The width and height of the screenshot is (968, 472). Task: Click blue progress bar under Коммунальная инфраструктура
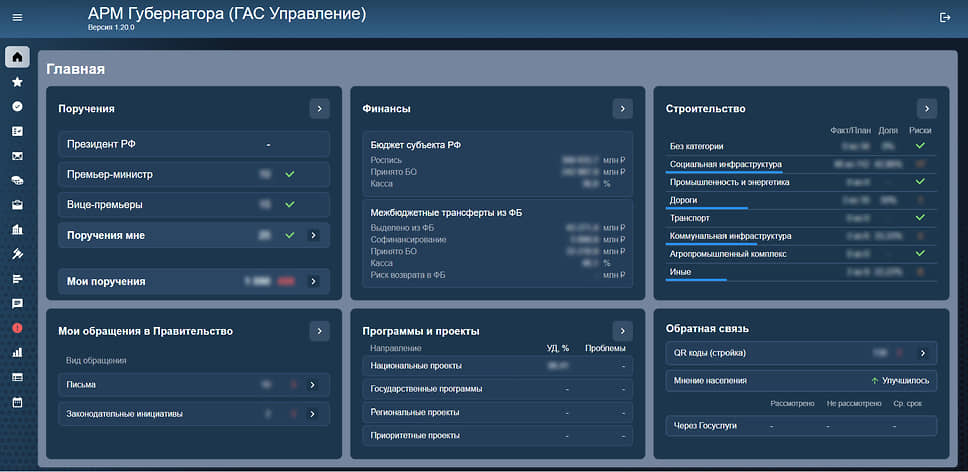711,244
